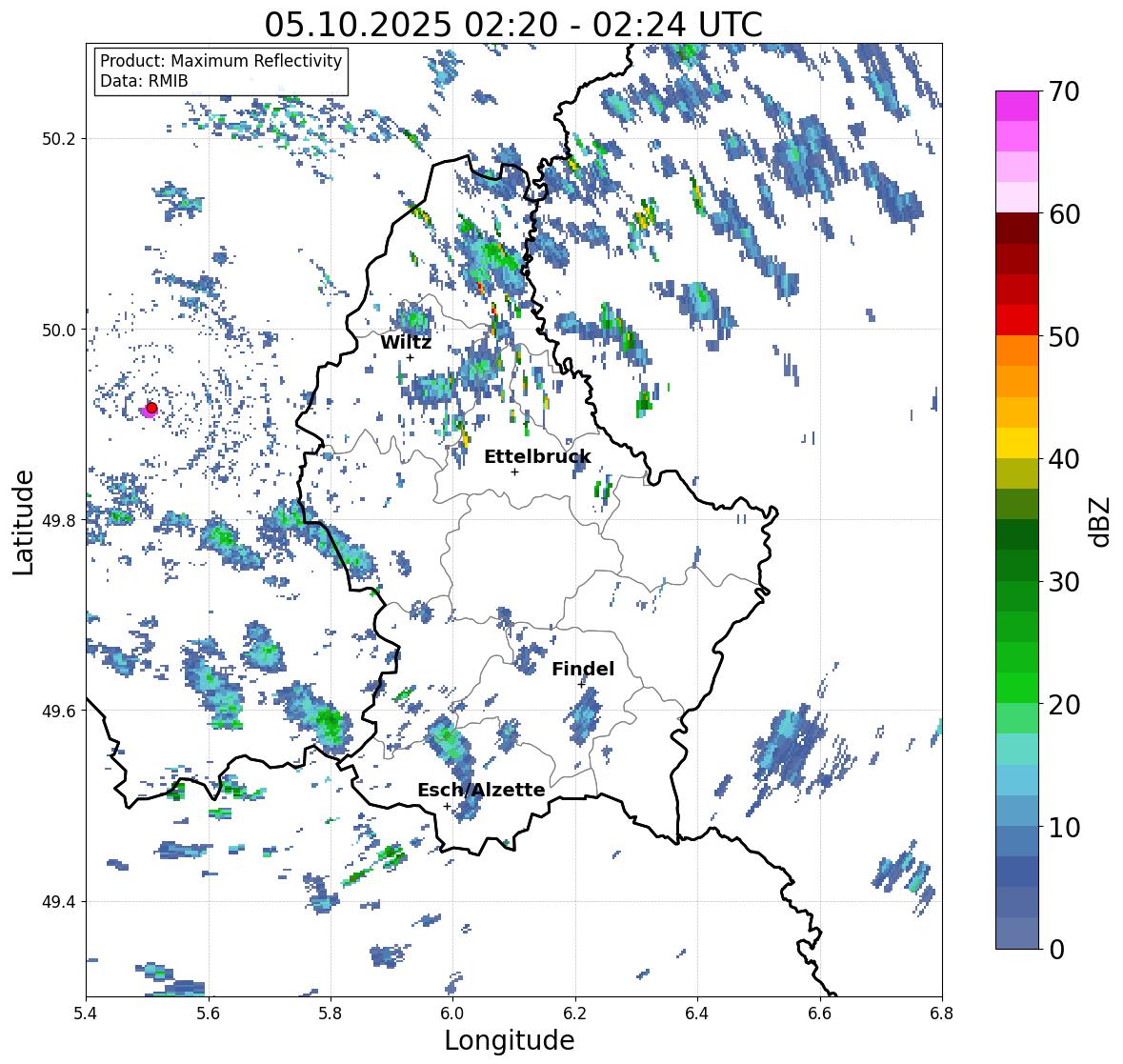Click the yellow colorbar segment just above the 40 mark
The image size is (1123, 1064).
click(1017, 443)
